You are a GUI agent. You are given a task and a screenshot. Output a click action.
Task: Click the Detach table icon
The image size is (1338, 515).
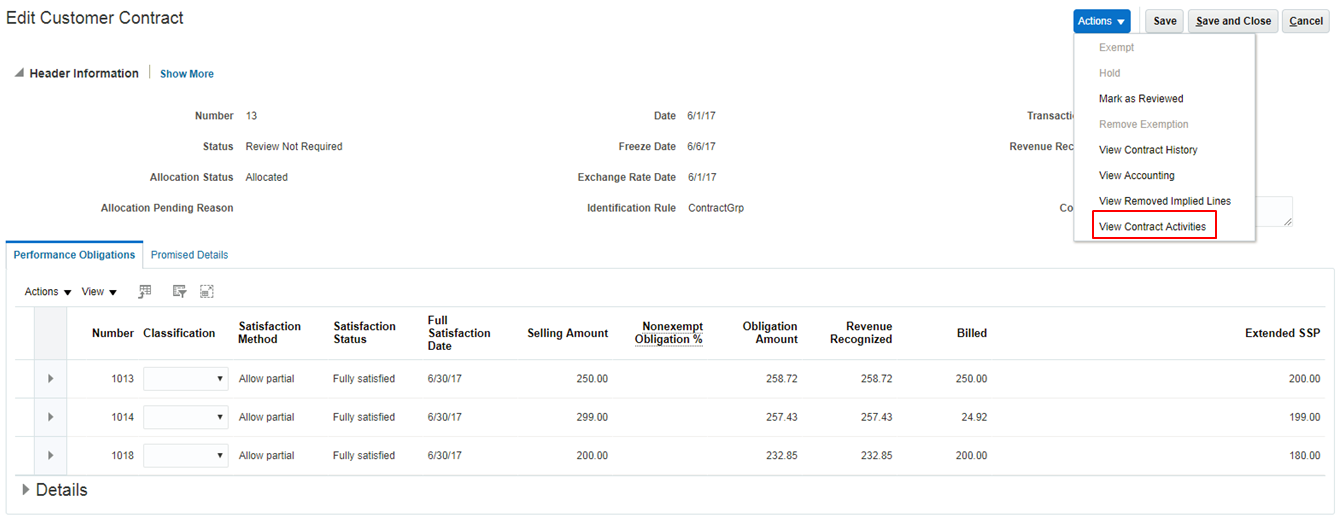[x=207, y=292]
